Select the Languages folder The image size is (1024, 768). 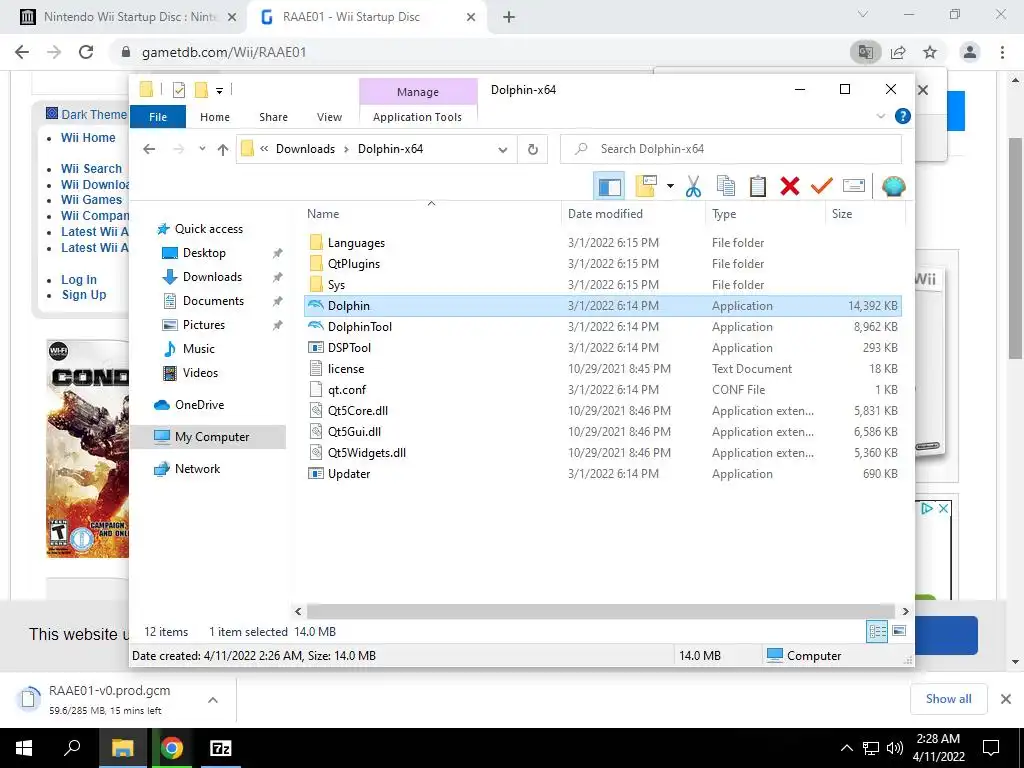click(602, 242)
